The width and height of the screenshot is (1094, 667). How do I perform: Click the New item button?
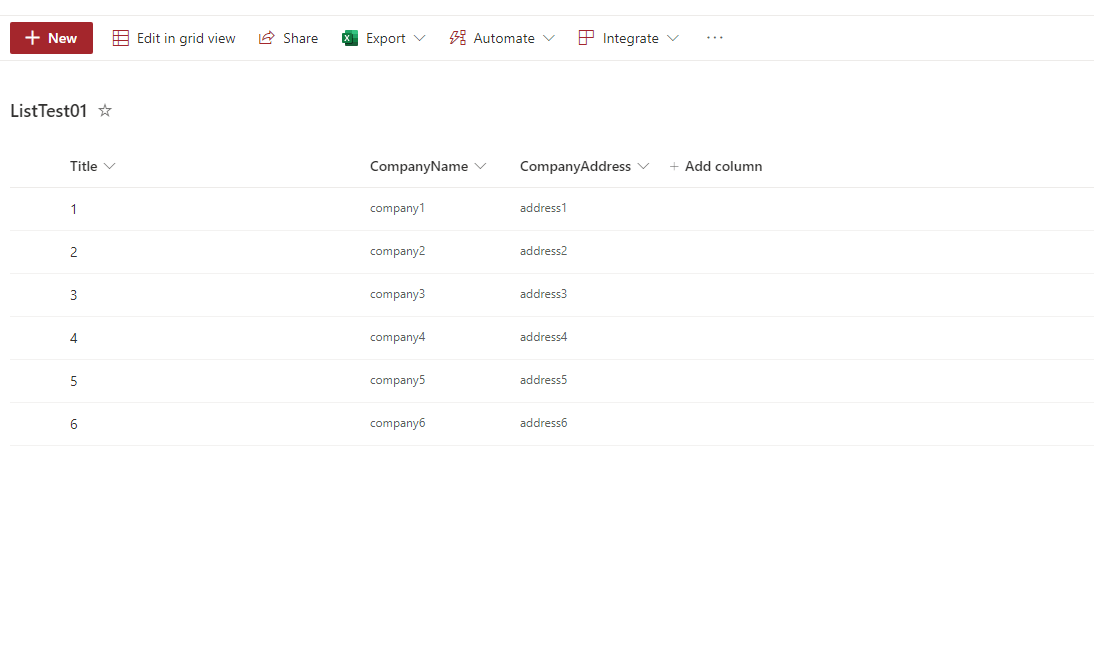pyautogui.click(x=51, y=38)
